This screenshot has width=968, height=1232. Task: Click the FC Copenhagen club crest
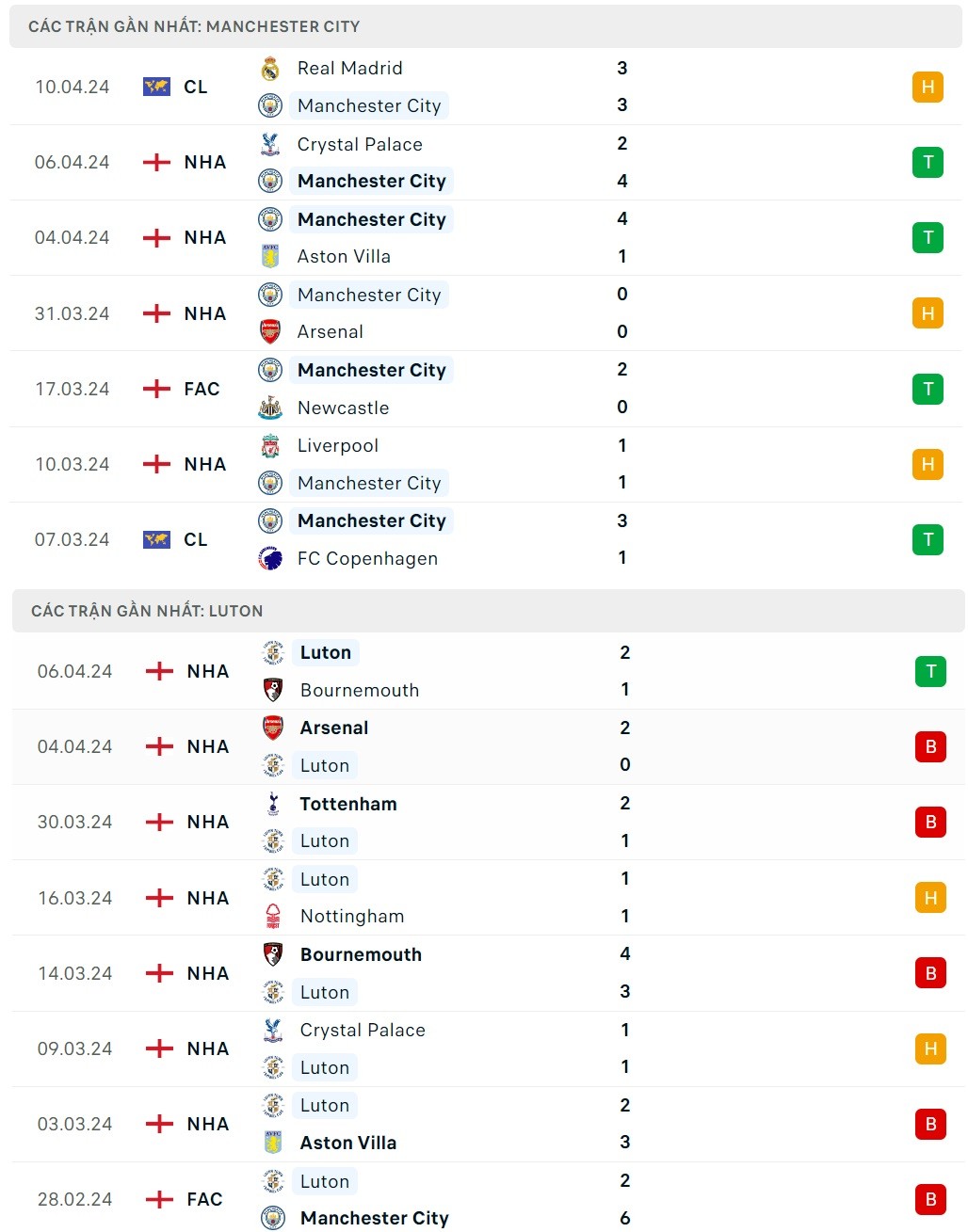(x=270, y=558)
